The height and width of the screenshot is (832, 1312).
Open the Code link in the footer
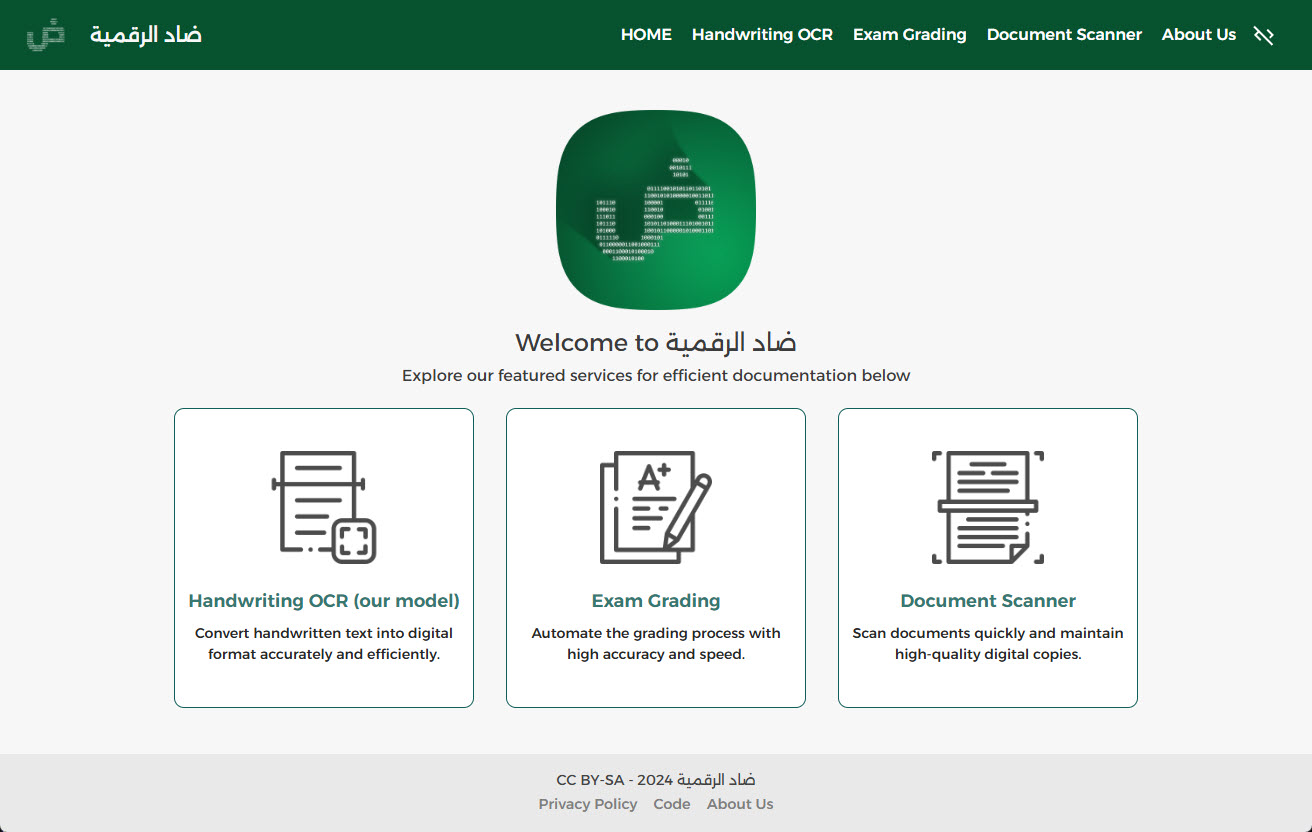(x=672, y=804)
